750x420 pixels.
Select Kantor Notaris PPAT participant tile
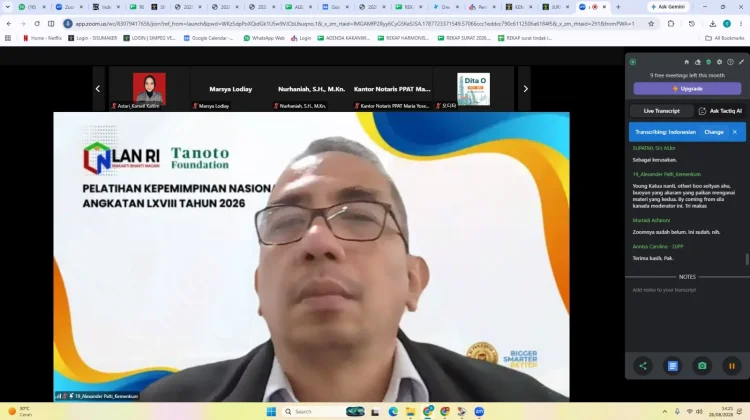tap(392, 89)
